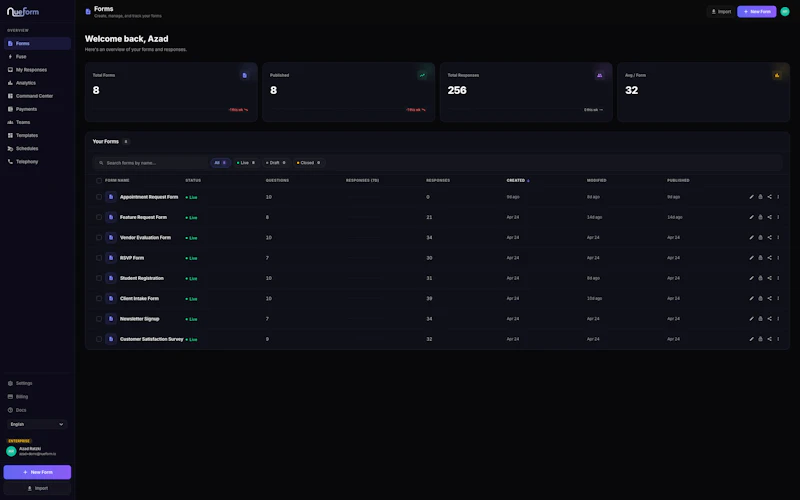Go to My Responses in the sidebar
The image size is (800, 500).
37,70
